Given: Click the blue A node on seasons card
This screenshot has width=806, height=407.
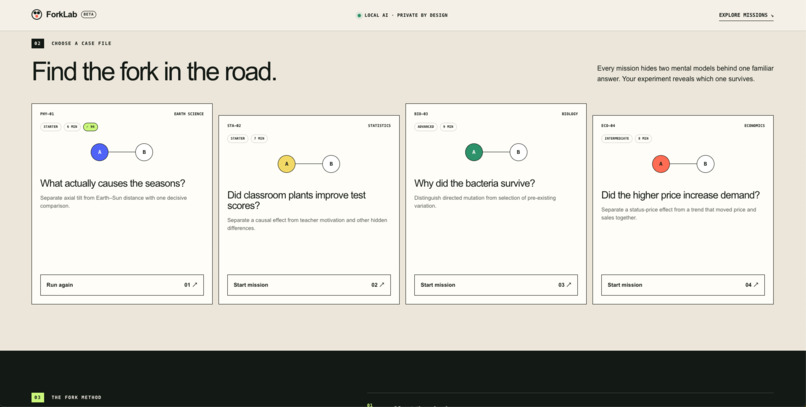Looking at the screenshot, I should coord(100,152).
